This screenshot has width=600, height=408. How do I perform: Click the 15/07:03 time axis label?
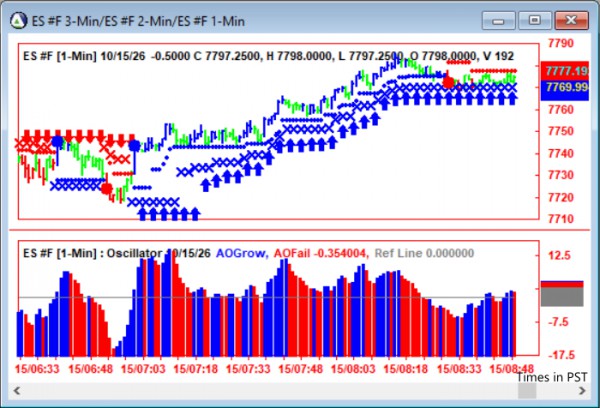(143, 369)
